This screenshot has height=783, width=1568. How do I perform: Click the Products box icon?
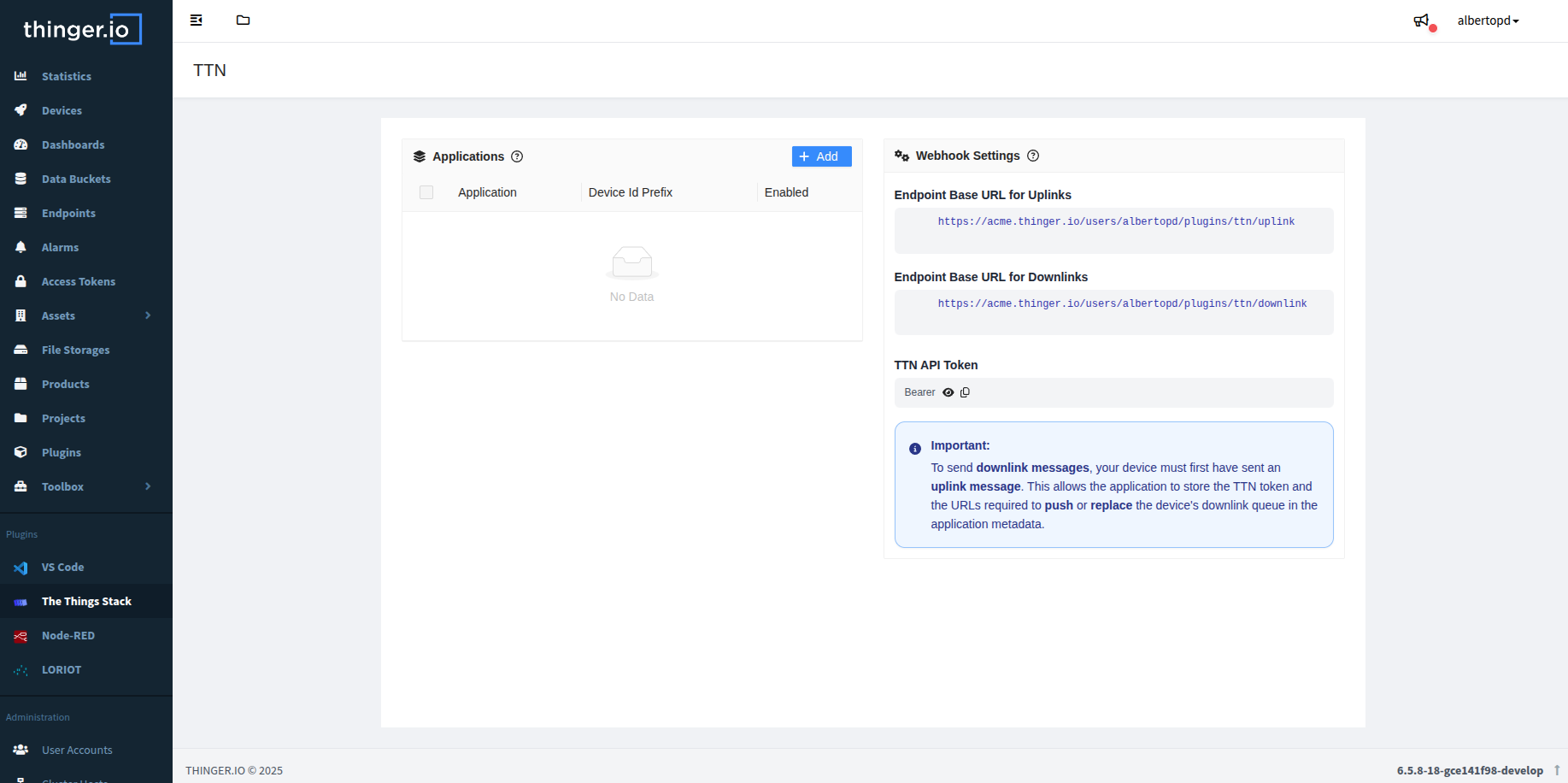[x=21, y=384]
